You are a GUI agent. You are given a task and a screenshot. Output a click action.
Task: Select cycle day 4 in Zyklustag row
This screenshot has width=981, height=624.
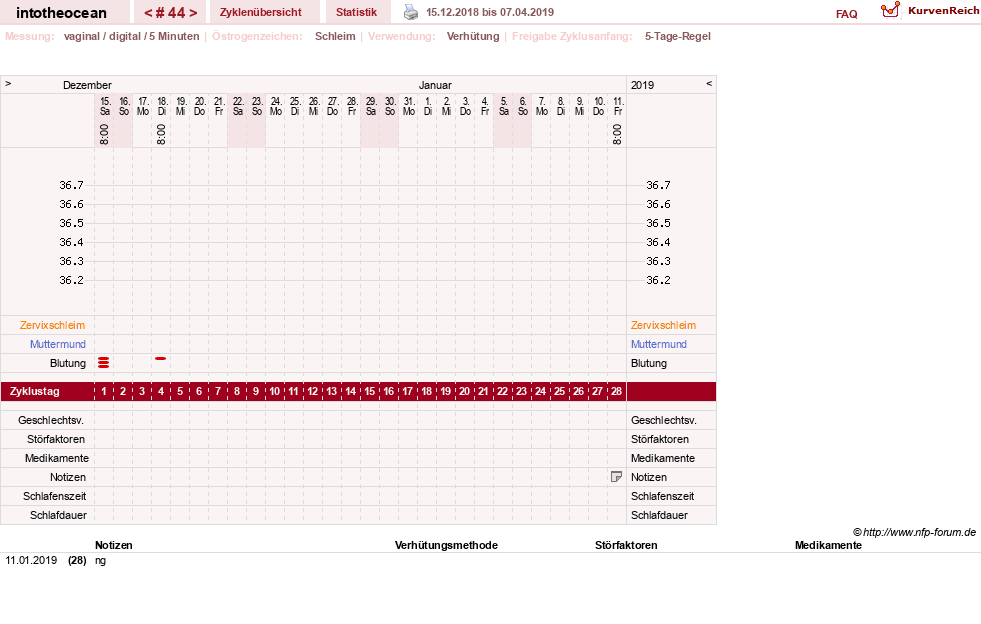click(161, 391)
